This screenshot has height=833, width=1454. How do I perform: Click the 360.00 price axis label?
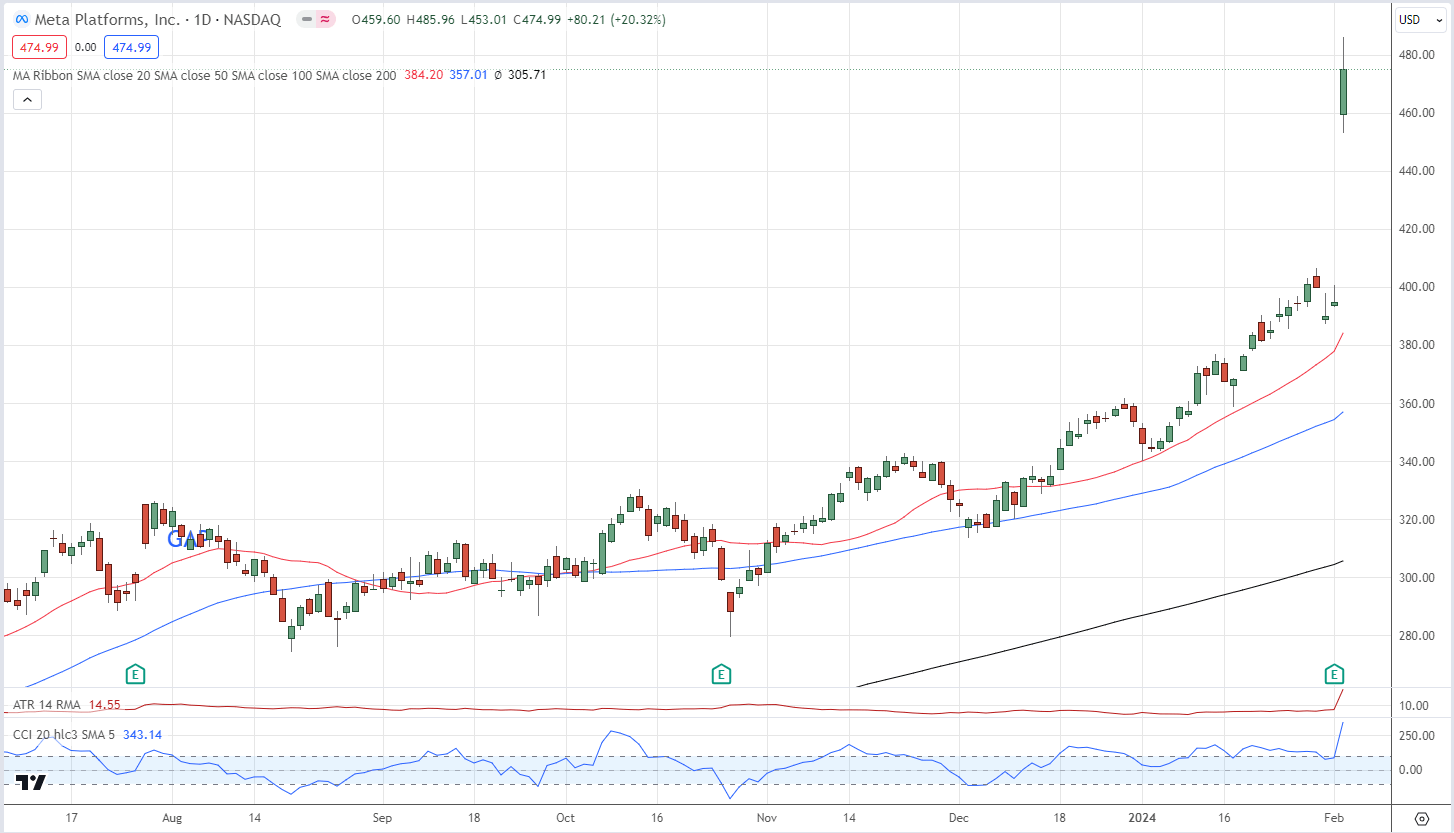coord(1416,404)
